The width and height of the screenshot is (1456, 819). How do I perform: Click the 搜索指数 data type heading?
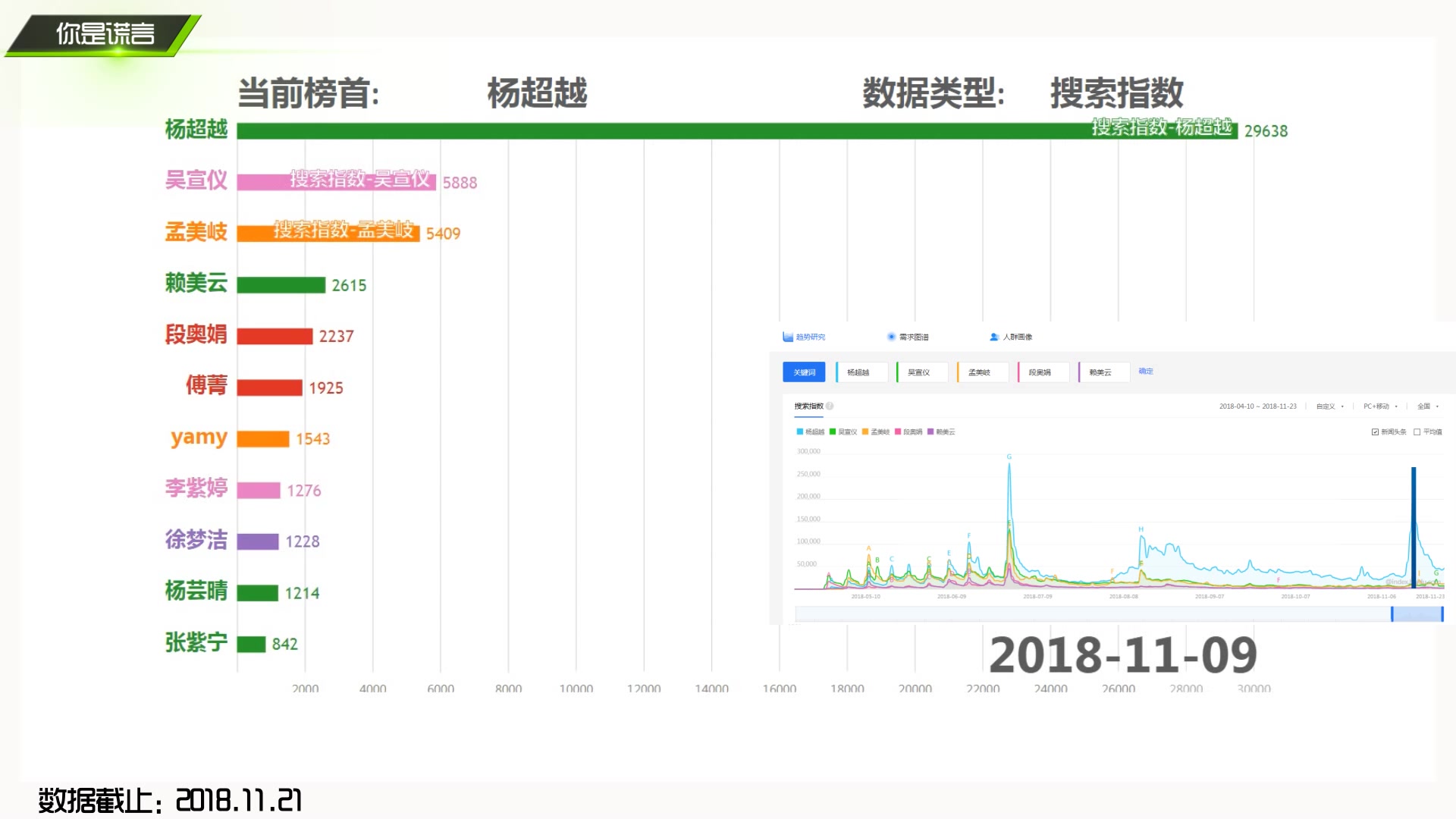click(1116, 93)
